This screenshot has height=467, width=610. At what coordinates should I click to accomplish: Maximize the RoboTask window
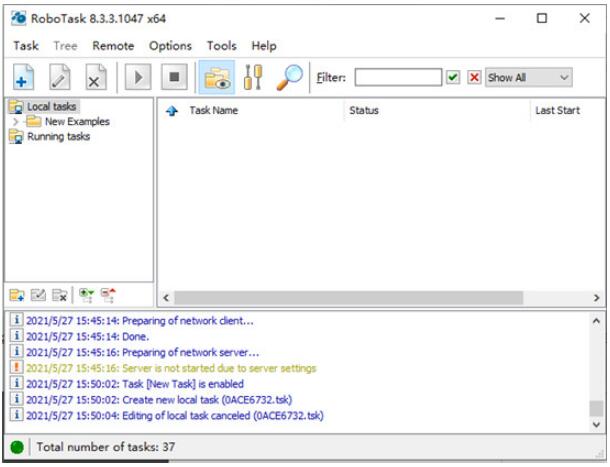(x=542, y=18)
